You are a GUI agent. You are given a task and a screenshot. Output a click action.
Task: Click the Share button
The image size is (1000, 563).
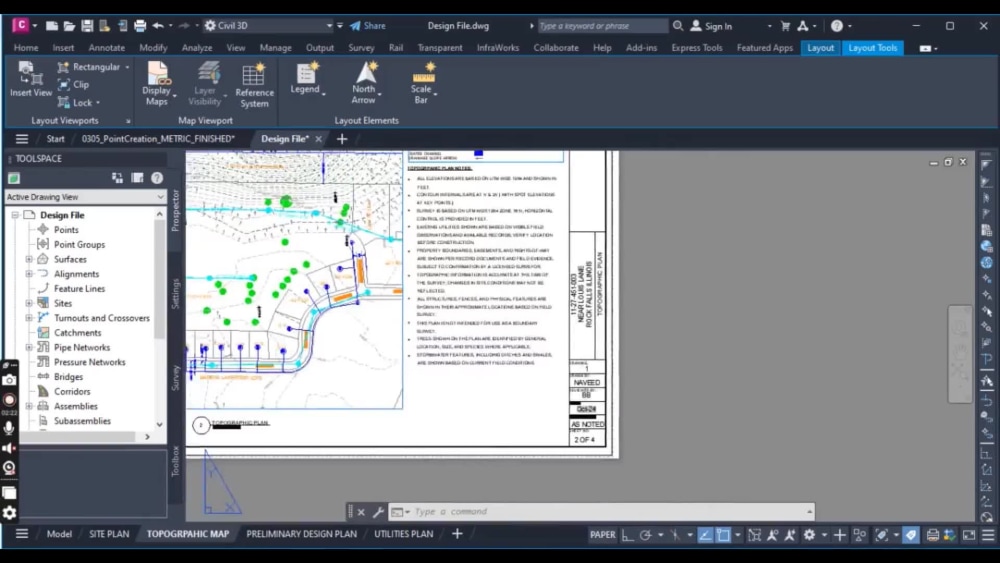click(x=367, y=26)
